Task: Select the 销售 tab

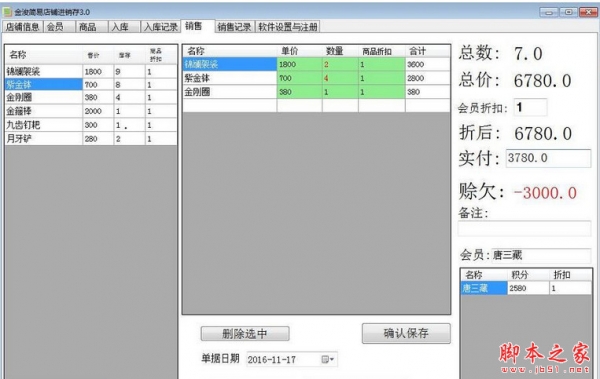Action: [x=197, y=26]
